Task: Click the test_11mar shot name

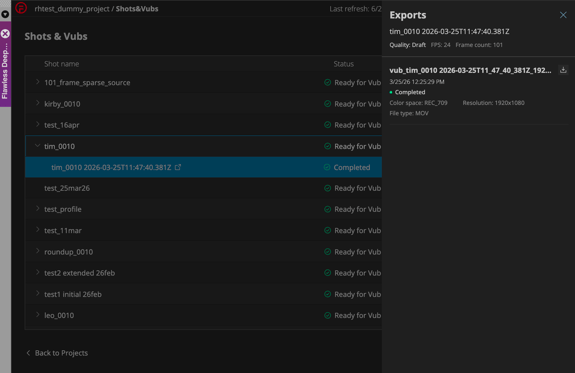Action: tap(63, 230)
